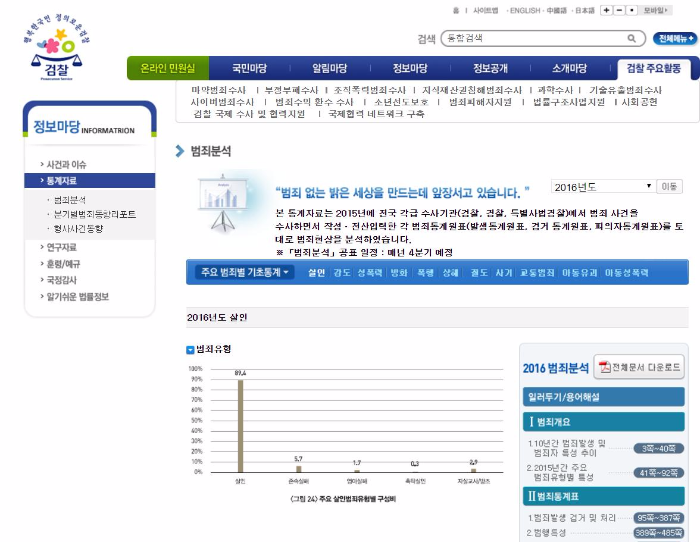
Task: Open the 국민마당 menu
Action: (249, 68)
